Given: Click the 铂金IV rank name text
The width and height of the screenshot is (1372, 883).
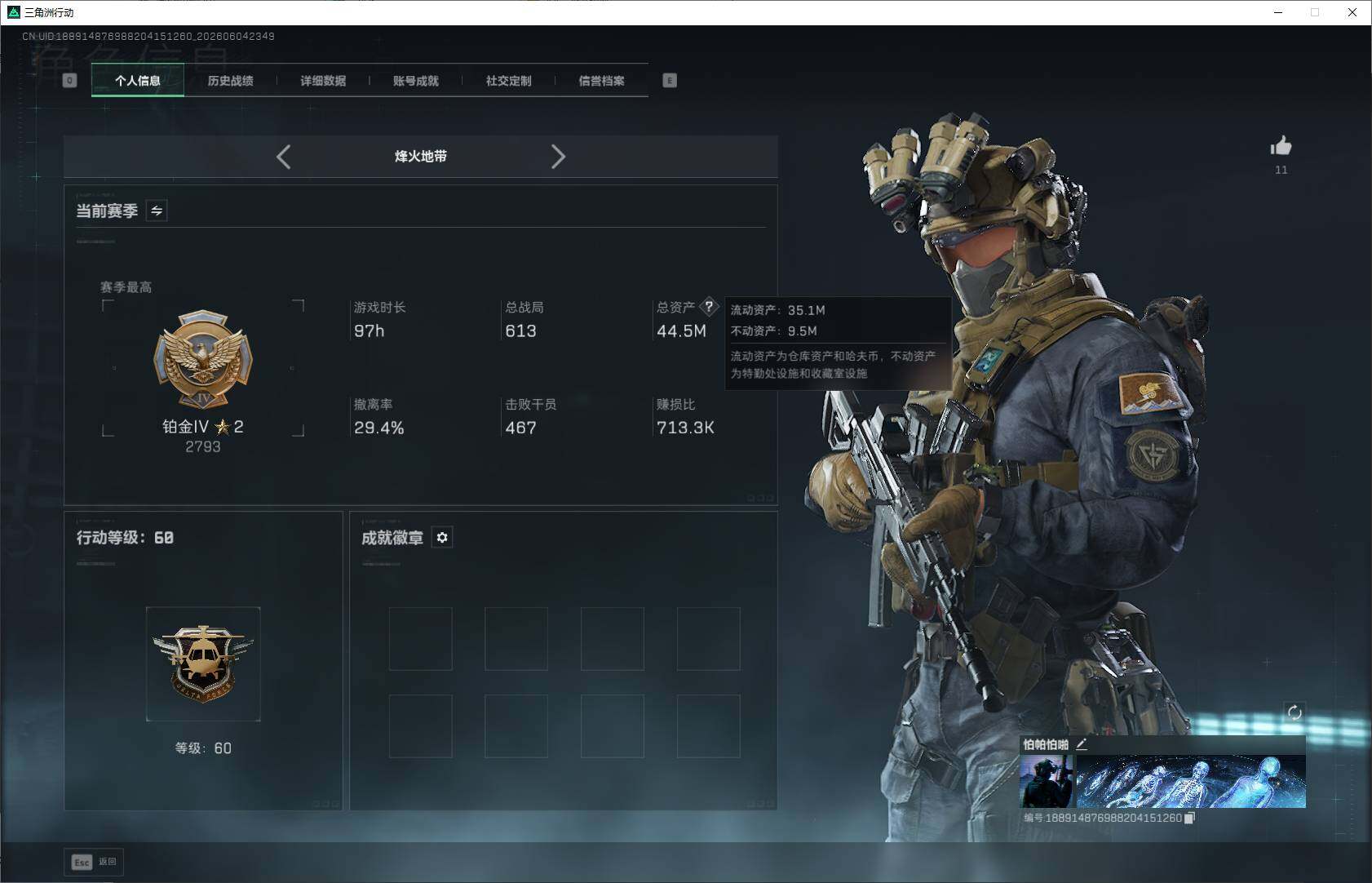Looking at the screenshot, I should coord(185,427).
